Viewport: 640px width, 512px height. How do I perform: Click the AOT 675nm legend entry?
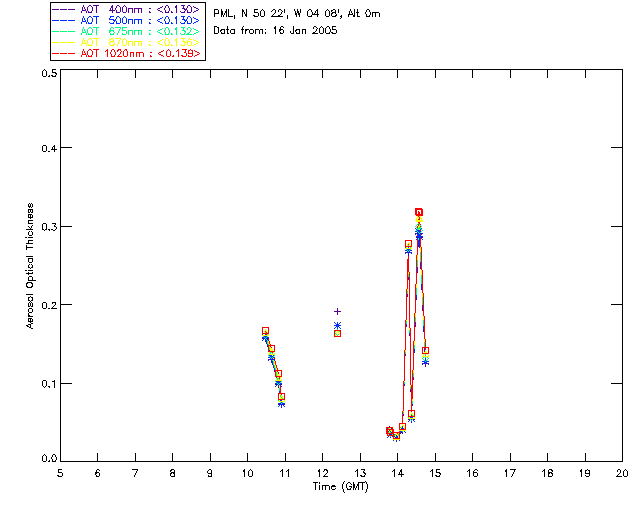pyautogui.click(x=127, y=31)
